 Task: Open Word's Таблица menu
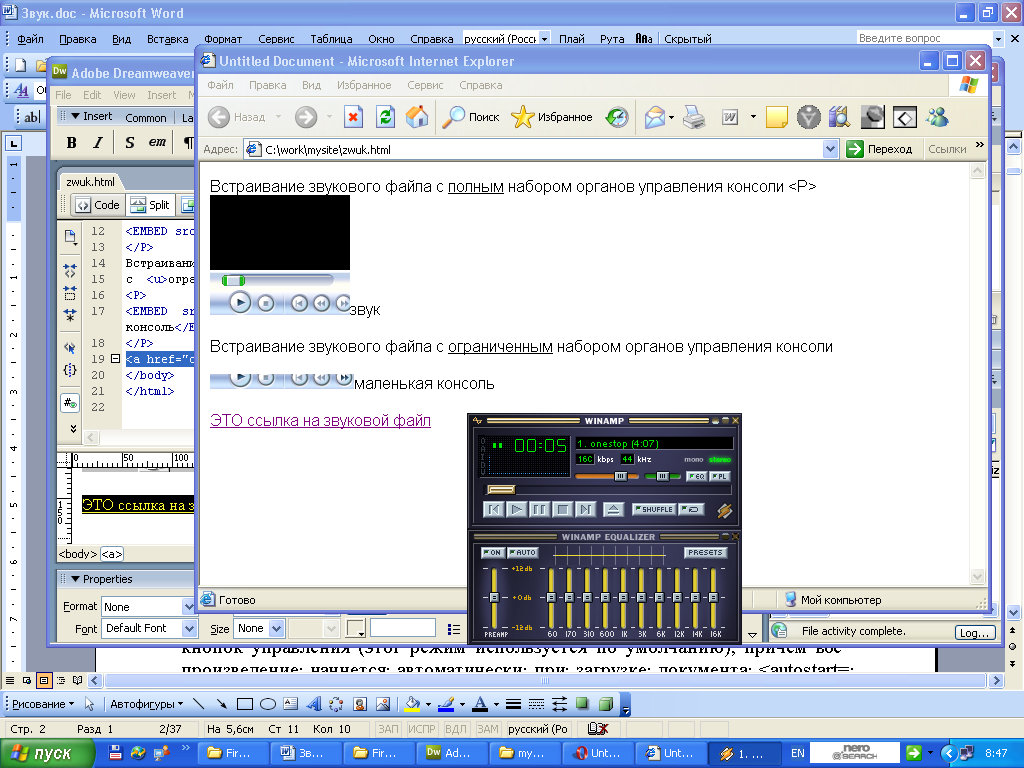(331, 39)
